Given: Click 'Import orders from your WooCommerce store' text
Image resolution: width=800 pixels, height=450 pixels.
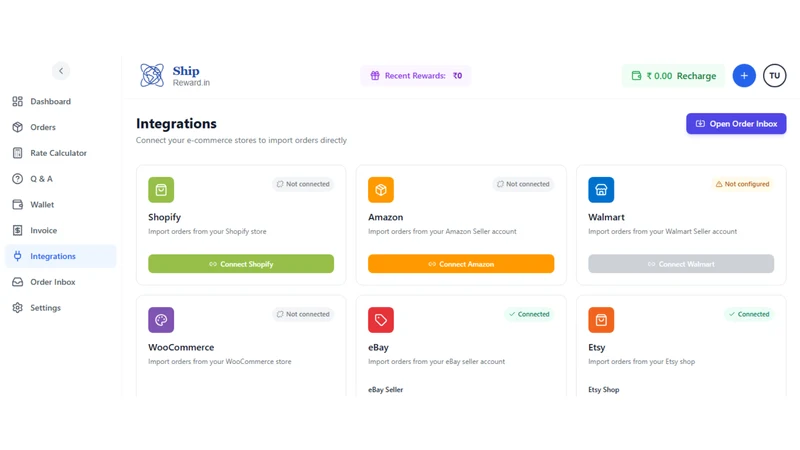Looking at the screenshot, I should pos(220,362).
